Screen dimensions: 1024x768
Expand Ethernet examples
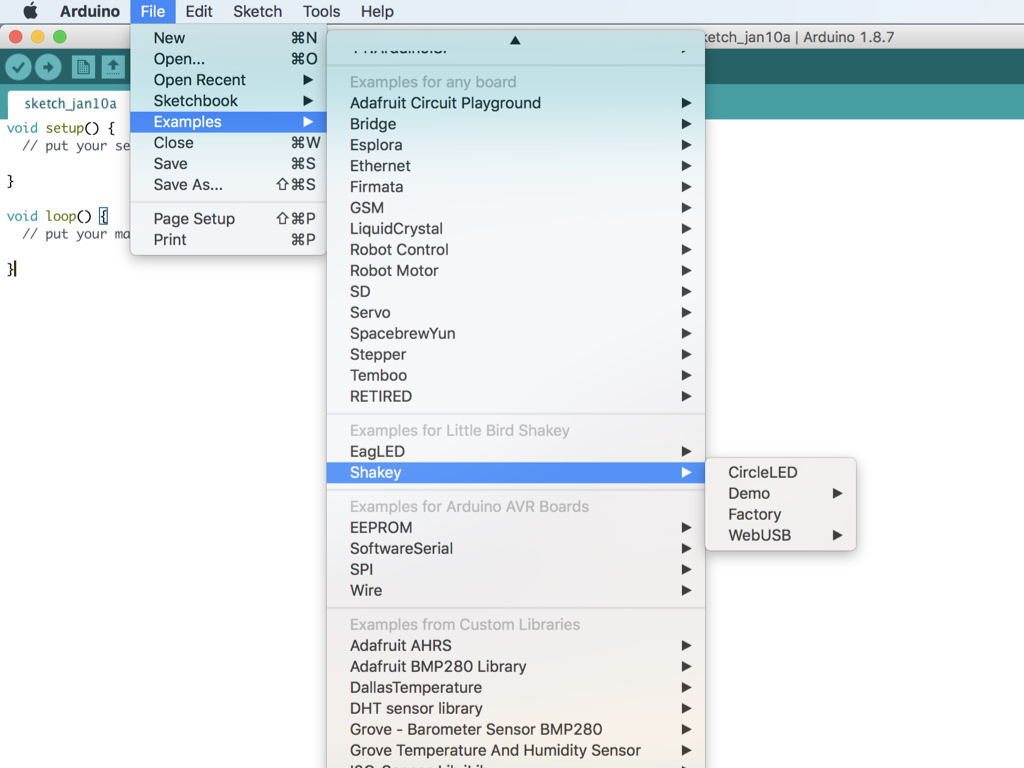515,165
